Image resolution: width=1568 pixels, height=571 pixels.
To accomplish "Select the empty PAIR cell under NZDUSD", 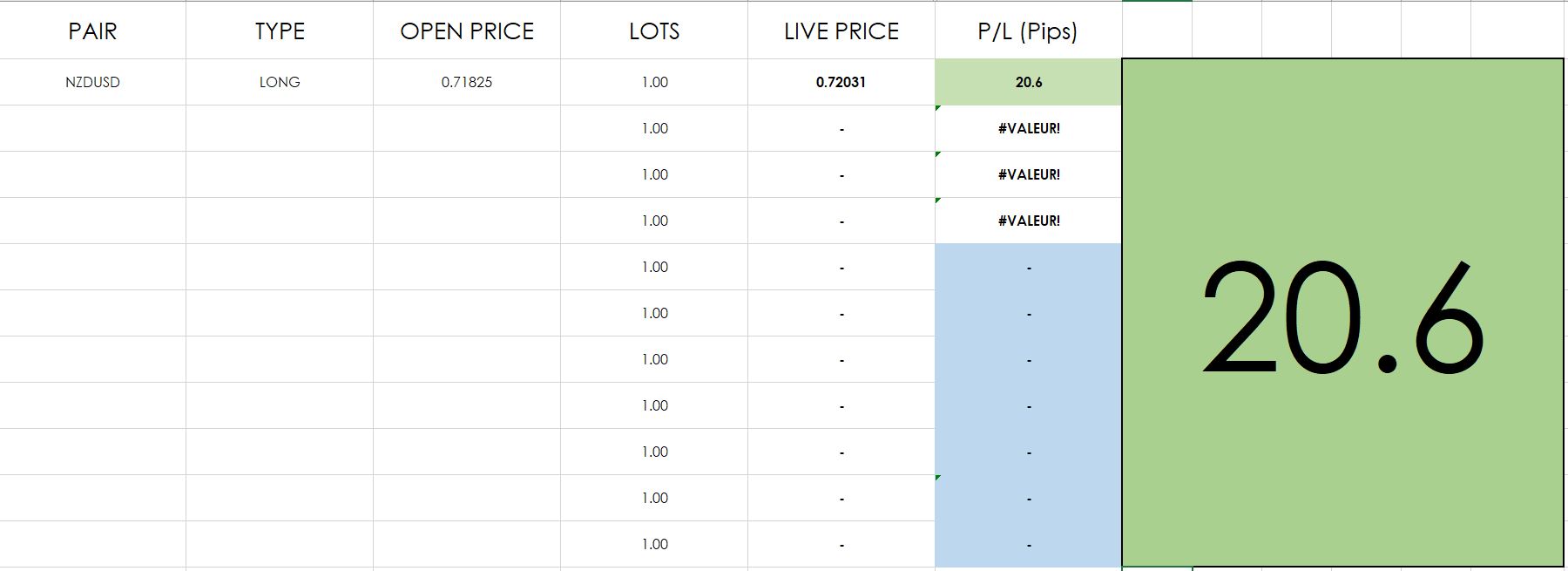I will (92, 128).
